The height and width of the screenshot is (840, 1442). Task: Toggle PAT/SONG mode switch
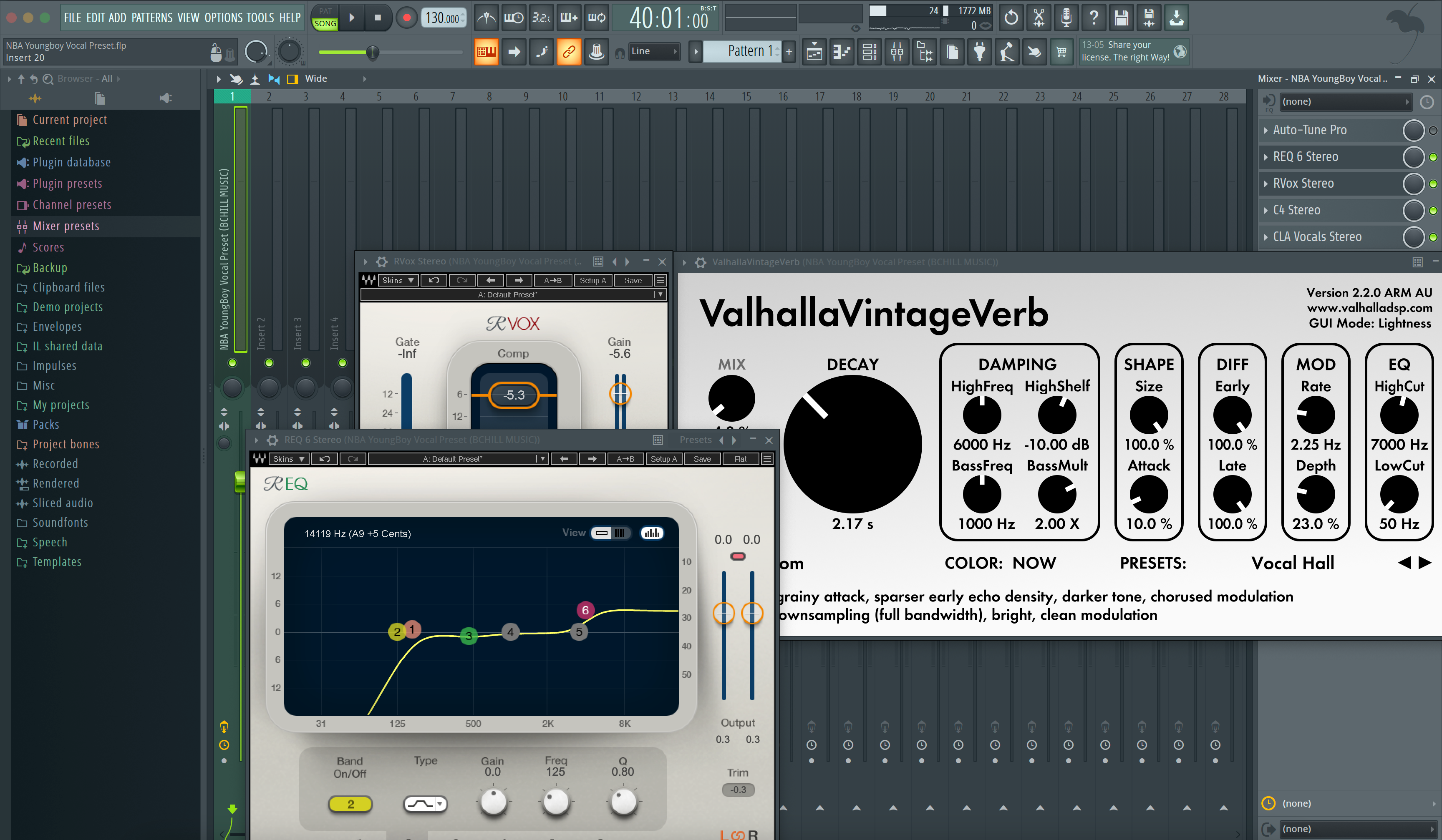coord(325,18)
